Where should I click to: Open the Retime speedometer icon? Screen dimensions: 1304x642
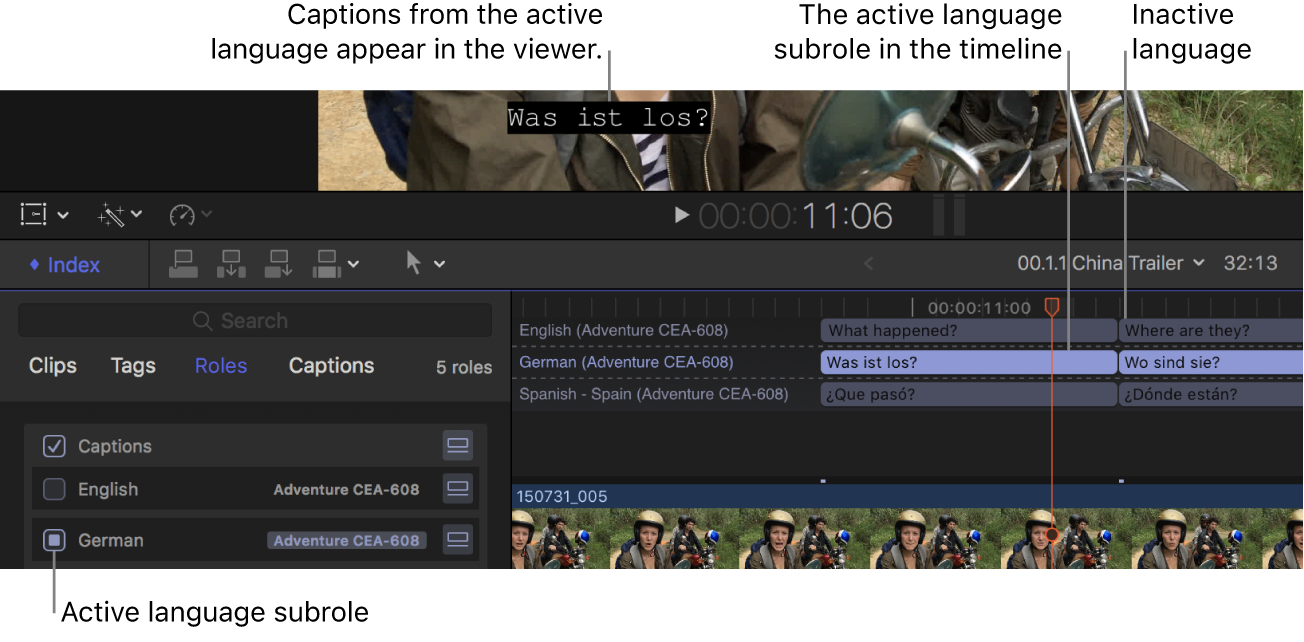182,213
